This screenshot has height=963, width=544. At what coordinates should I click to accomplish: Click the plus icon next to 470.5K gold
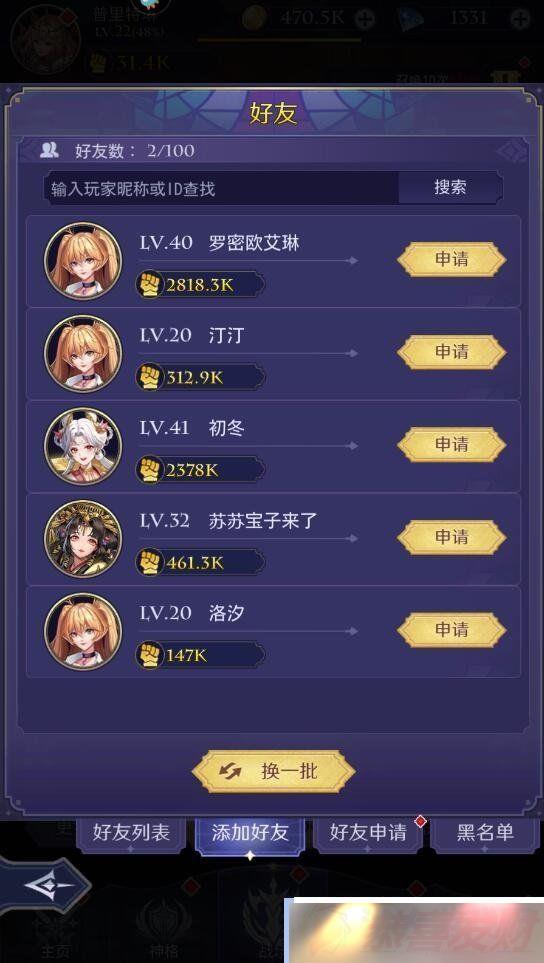click(x=365, y=20)
